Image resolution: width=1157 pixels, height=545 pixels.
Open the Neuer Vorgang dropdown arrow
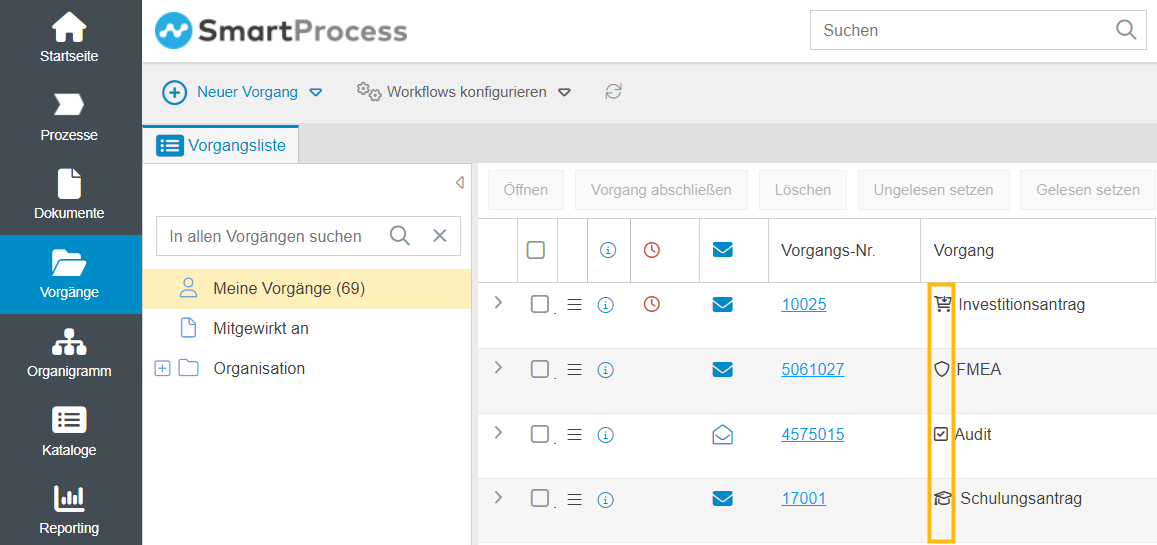coord(316,93)
